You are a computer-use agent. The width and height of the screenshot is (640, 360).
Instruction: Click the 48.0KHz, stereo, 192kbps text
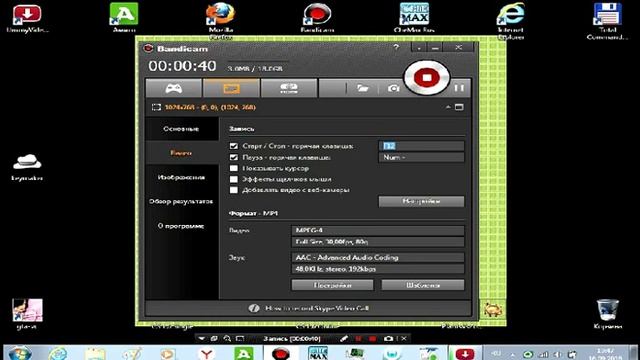[x=336, y=269]
